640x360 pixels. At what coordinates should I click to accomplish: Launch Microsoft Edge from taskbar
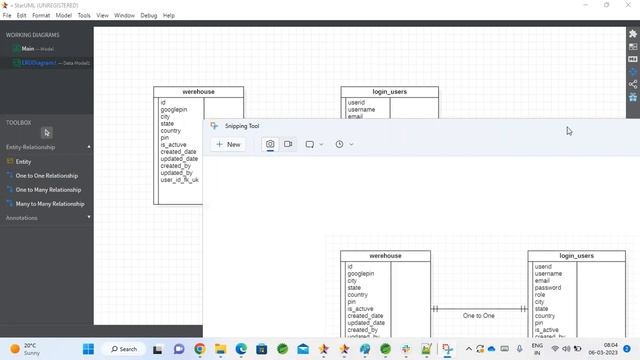point(241,349)
